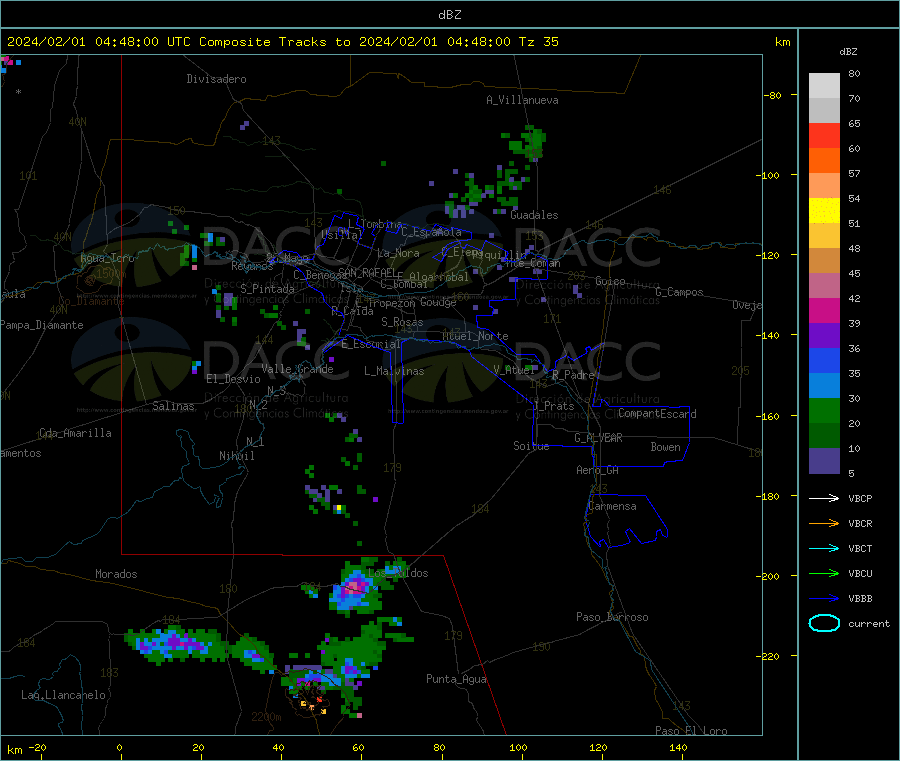Click the A_Villanueva map label

pos(522,100)
